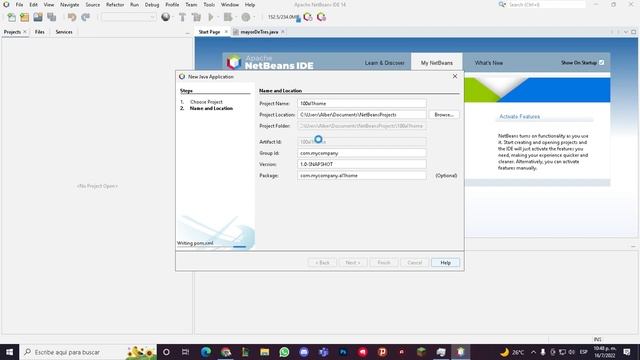Image resolution: width=640 pixels, height=360 pixels.
Task: Click the New File toolbar icon
Action: tap(11, 17)
